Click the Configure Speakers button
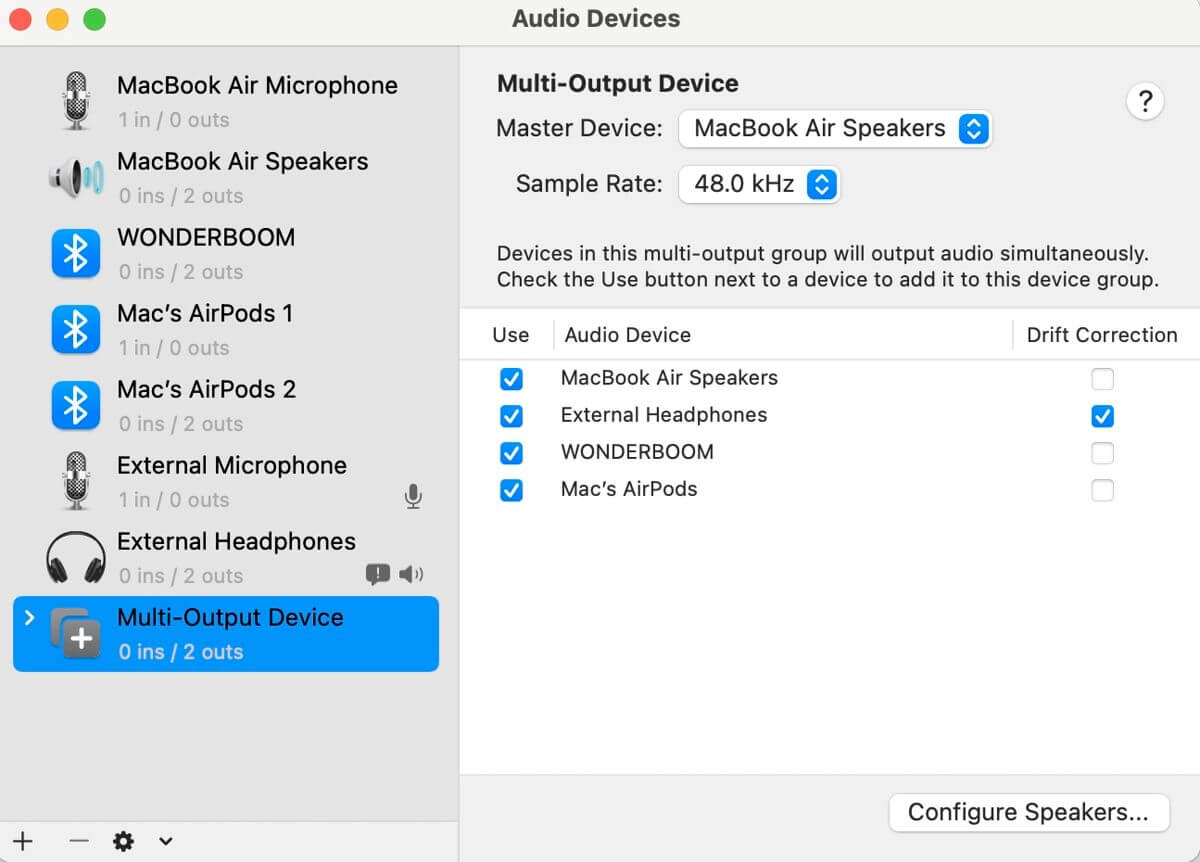The width and height of the screenshot is (1200, 862). 1028,812
